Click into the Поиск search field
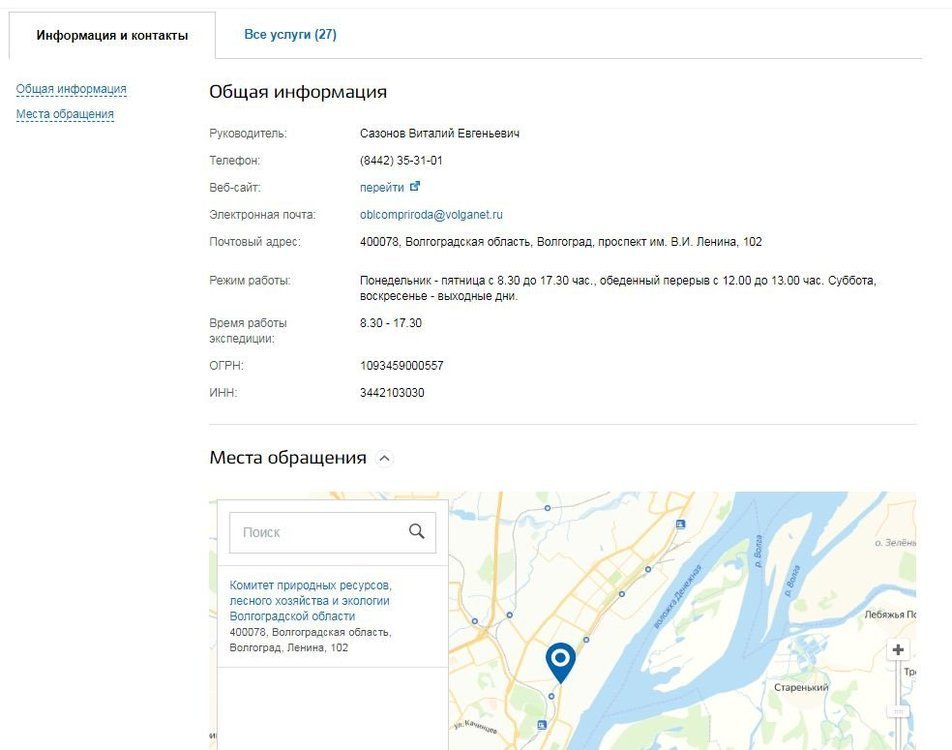952x750 pixels. [x=320, y=533]
